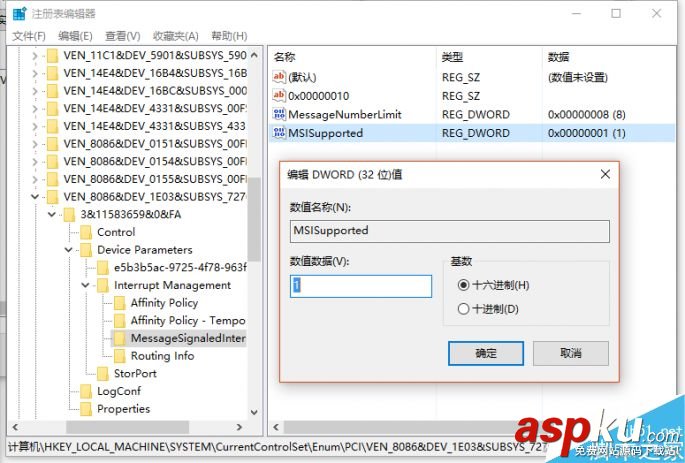The image size is (685, 463).
Task: Collapse the 3&11583659&0&FA key
Action: [x=52, y=214]
